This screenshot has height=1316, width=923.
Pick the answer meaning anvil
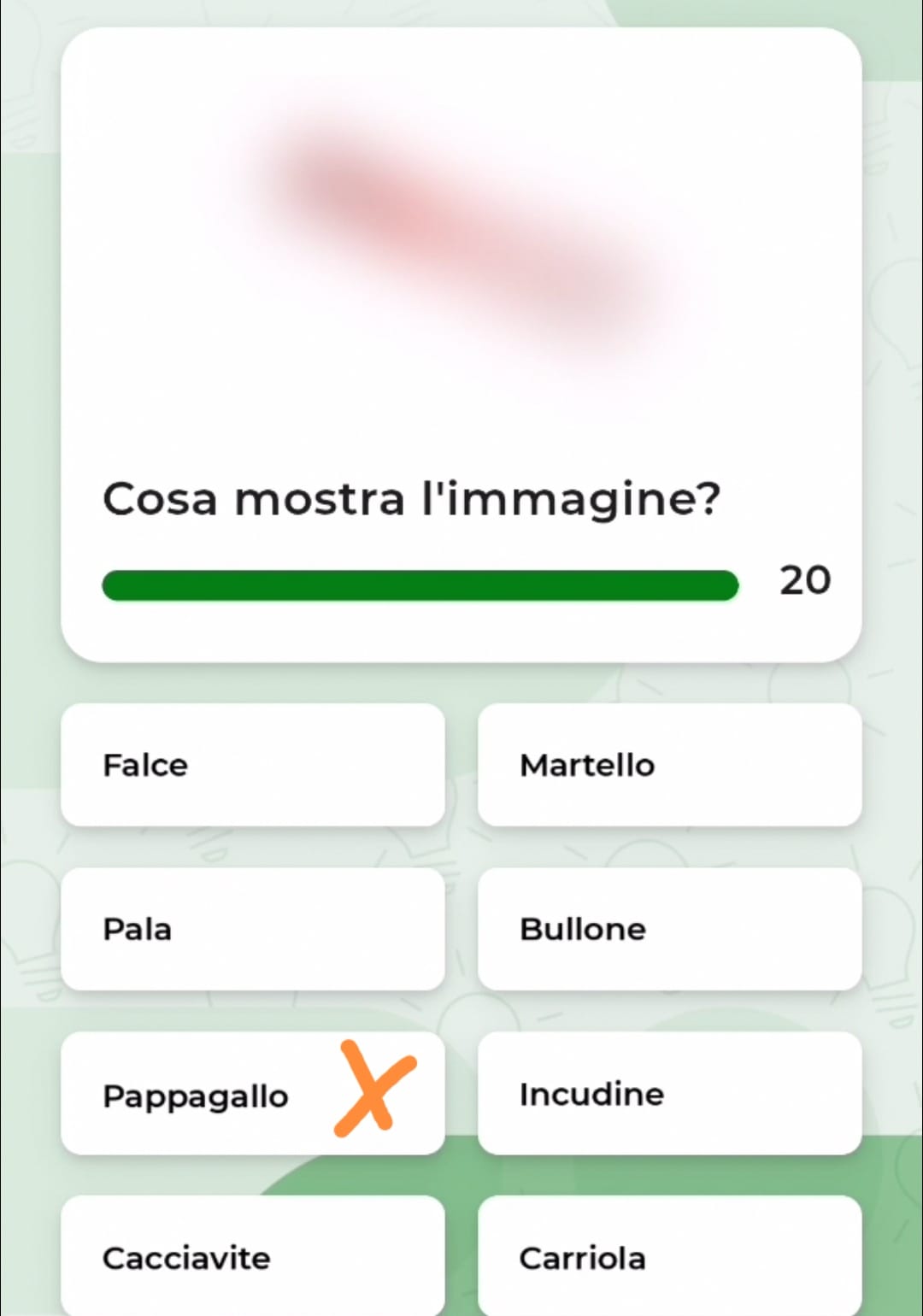(669, 1094)
